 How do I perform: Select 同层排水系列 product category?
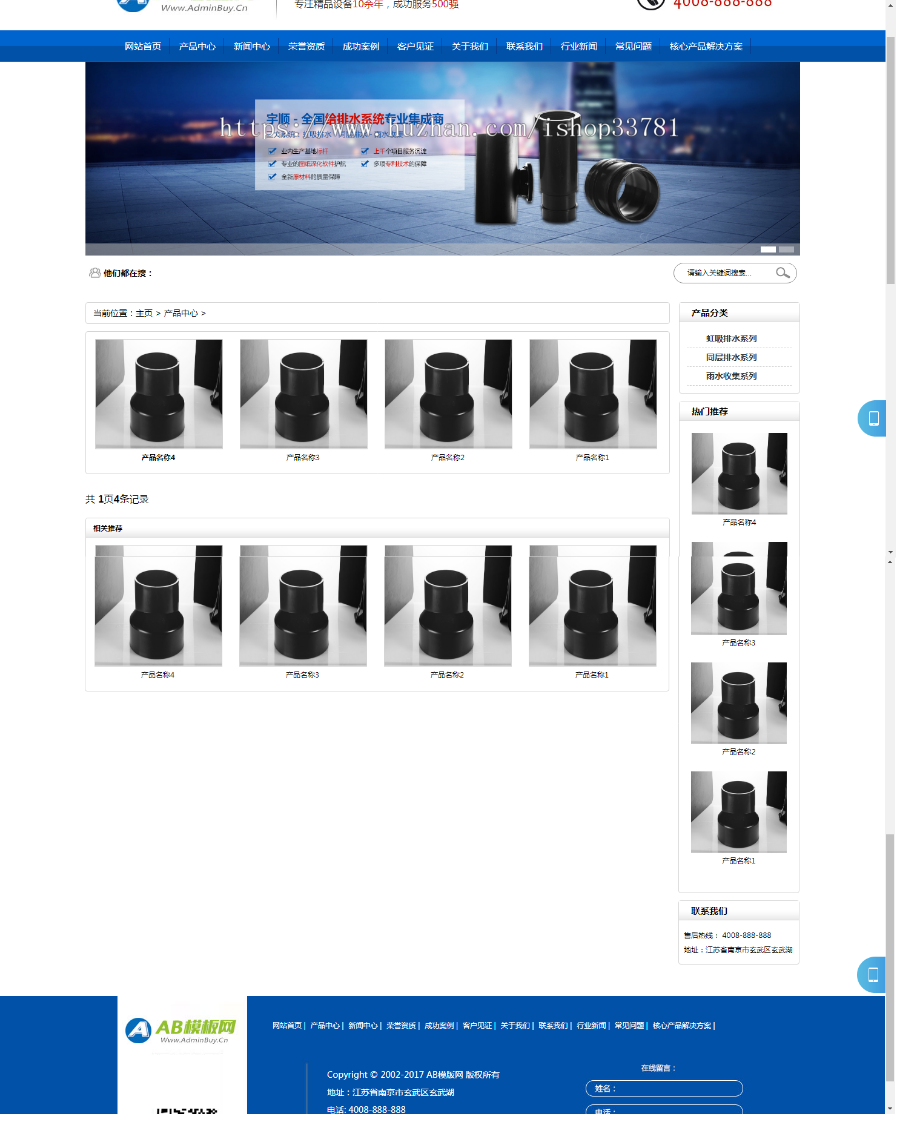point(731,357)
